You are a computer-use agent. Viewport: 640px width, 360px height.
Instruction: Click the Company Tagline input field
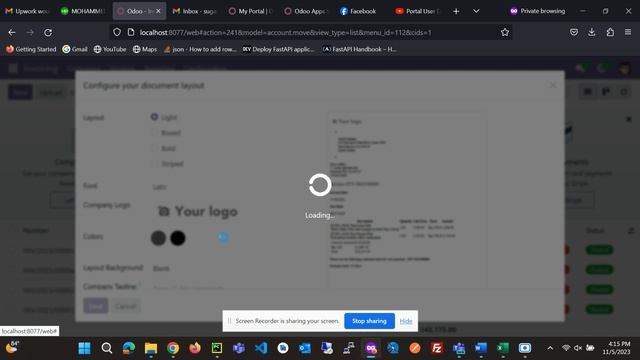pyautogui.click(x=233, y=287)
